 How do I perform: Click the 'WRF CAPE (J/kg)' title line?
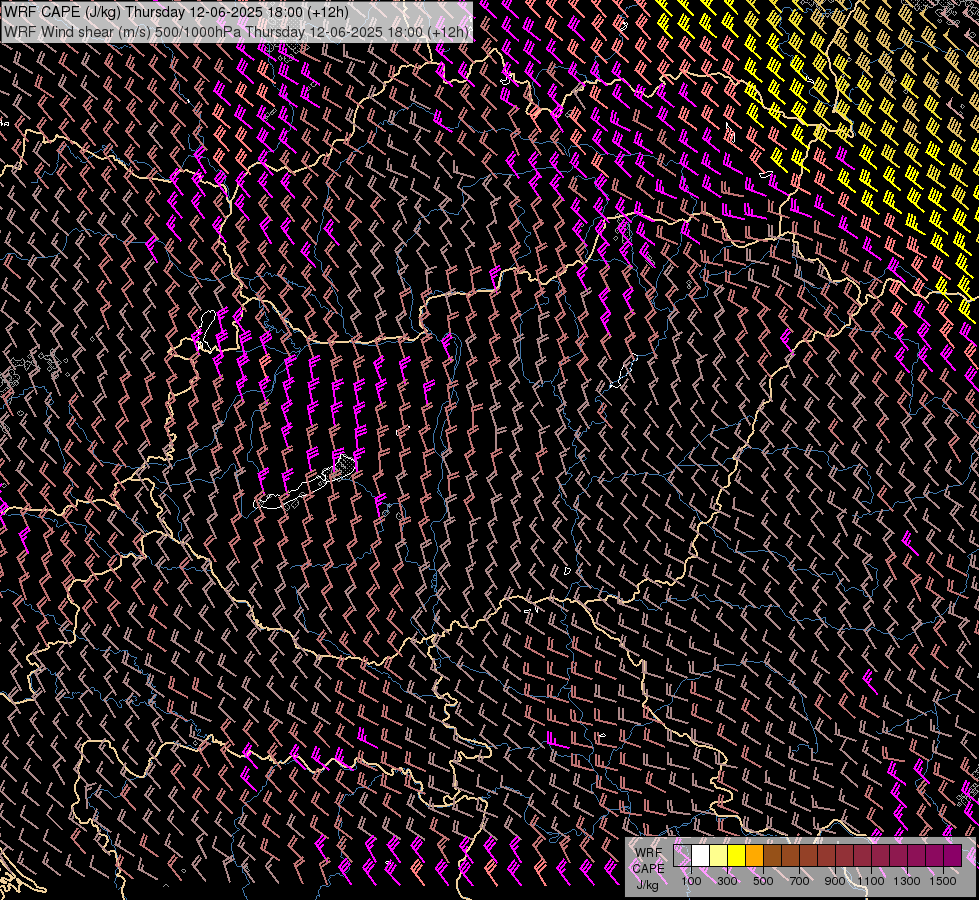[x=176, y=12]
